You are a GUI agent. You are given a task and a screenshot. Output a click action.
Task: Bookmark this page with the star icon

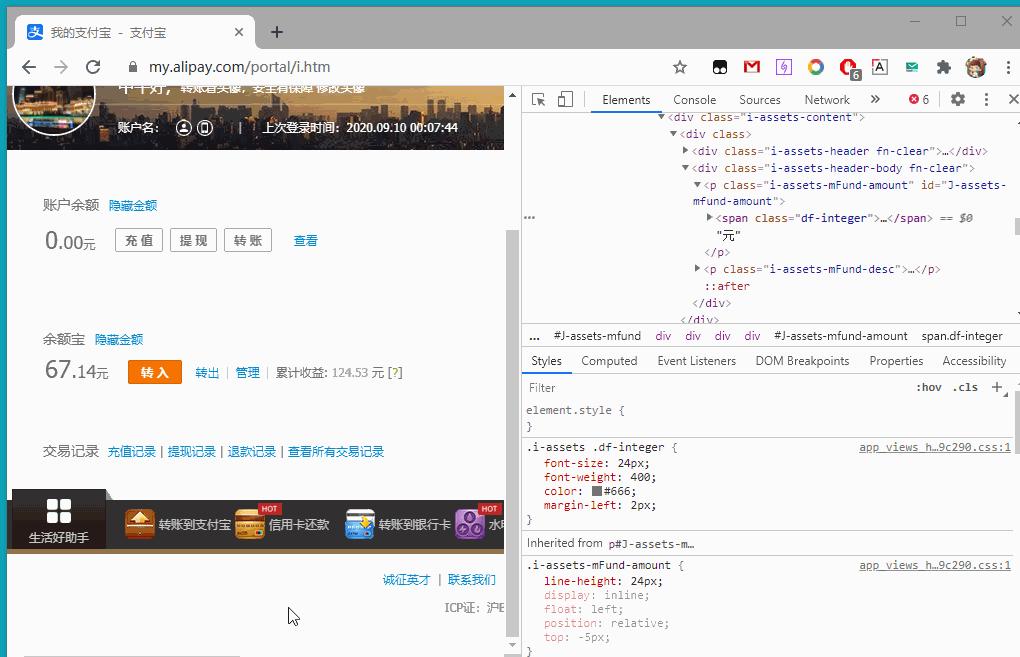680,67
